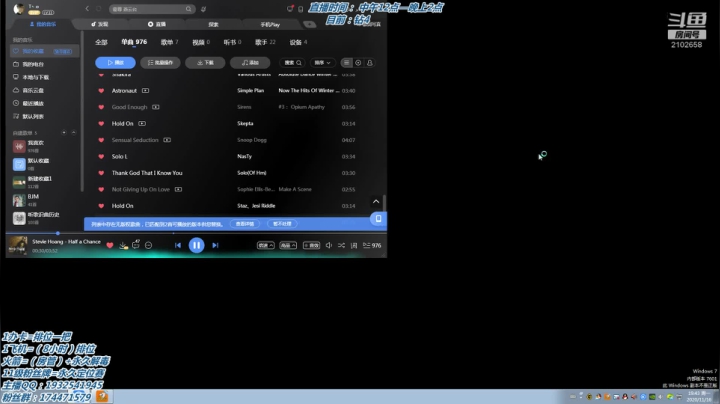Click 暂不处理 in the blue banner
The image size is (720, 404).
282,224
